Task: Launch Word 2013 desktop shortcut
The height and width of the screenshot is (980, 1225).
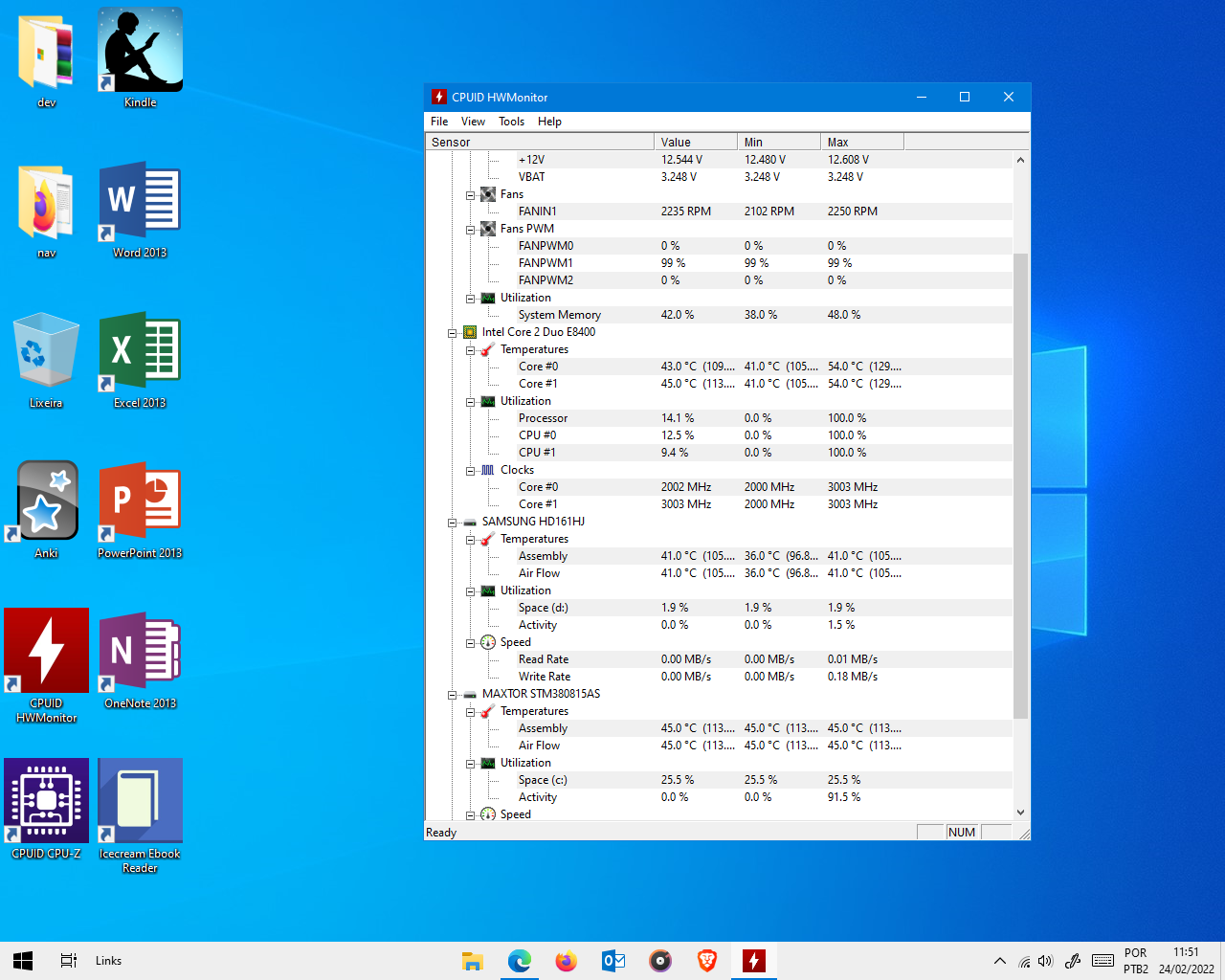Action: (140, 211)
